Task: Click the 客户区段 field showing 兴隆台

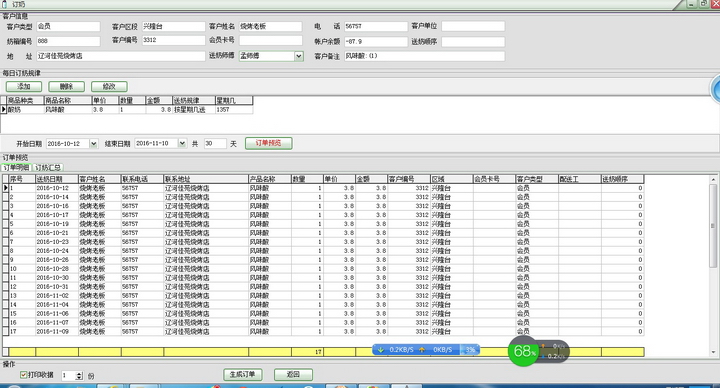Action: 173,27
